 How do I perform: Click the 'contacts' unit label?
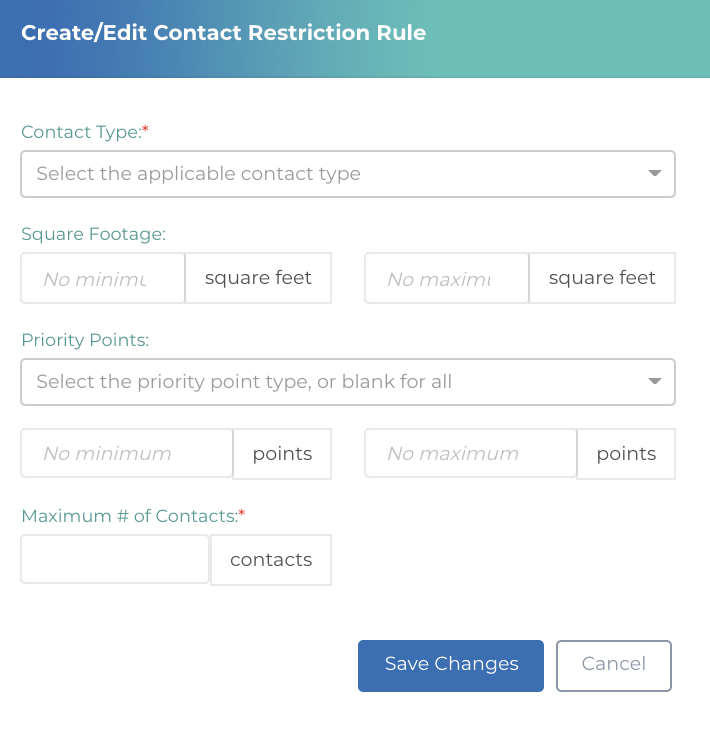[x=271, y=560]
